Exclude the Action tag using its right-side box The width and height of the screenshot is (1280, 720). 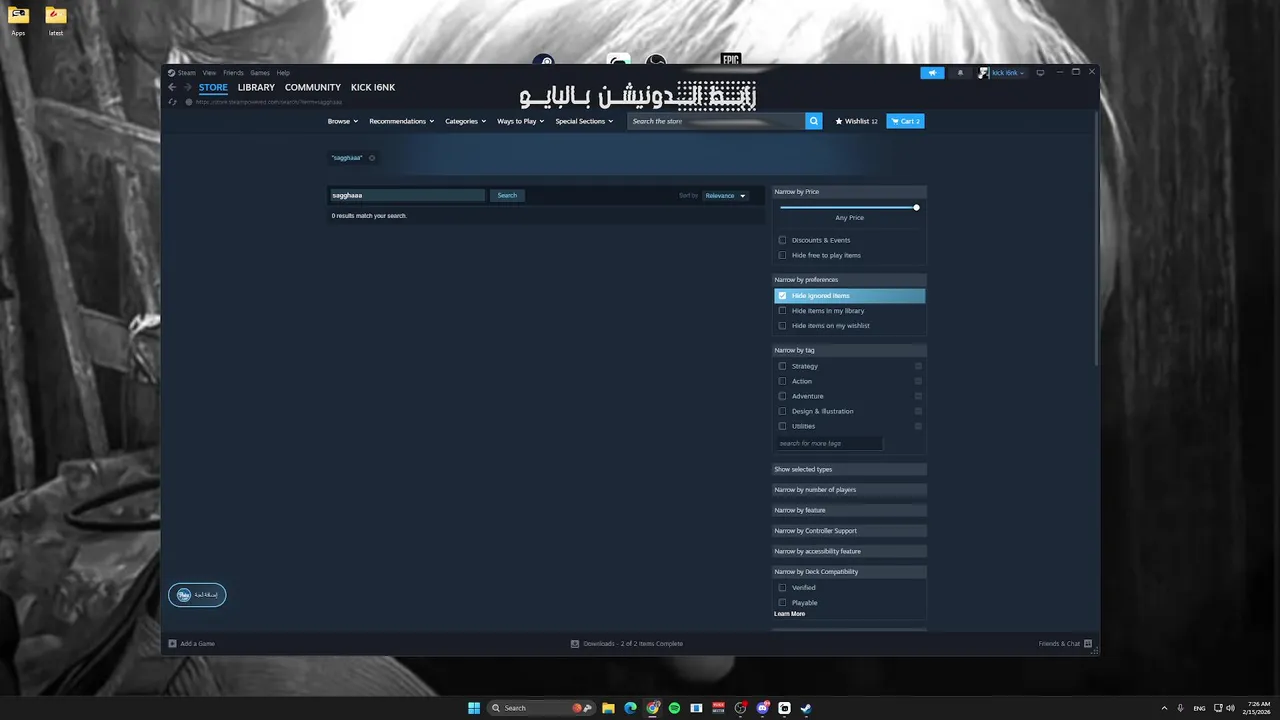coord(918,381)
